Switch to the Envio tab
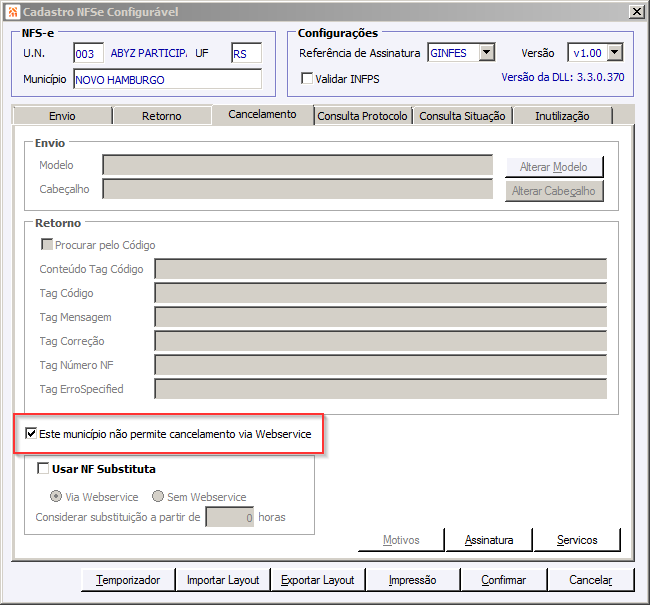Image resolution: width=650 pixels, height=605 pixels. coord(62,116)
